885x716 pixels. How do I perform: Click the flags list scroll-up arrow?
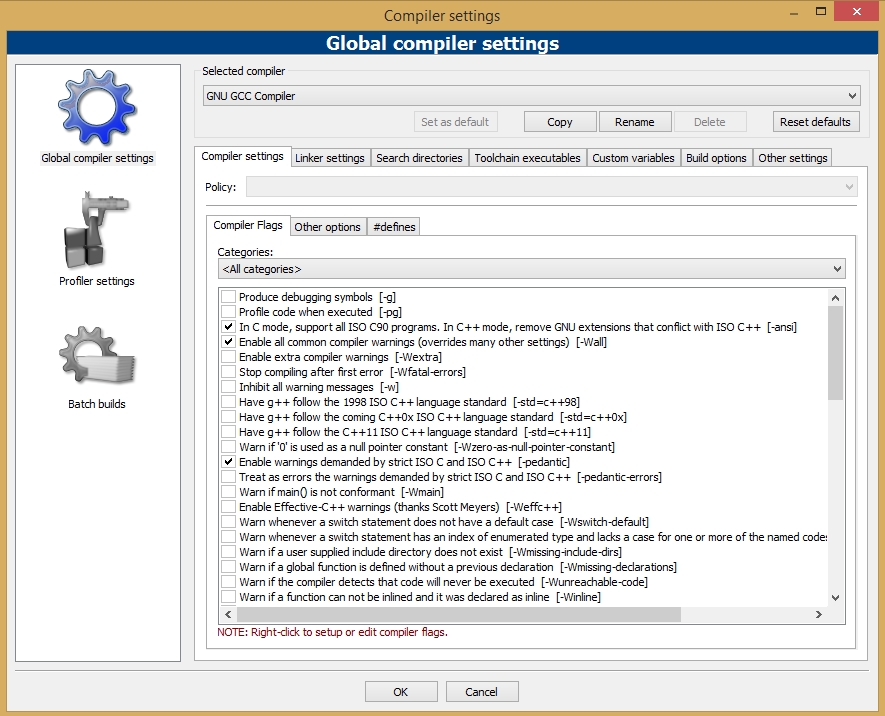coord(835,298)
